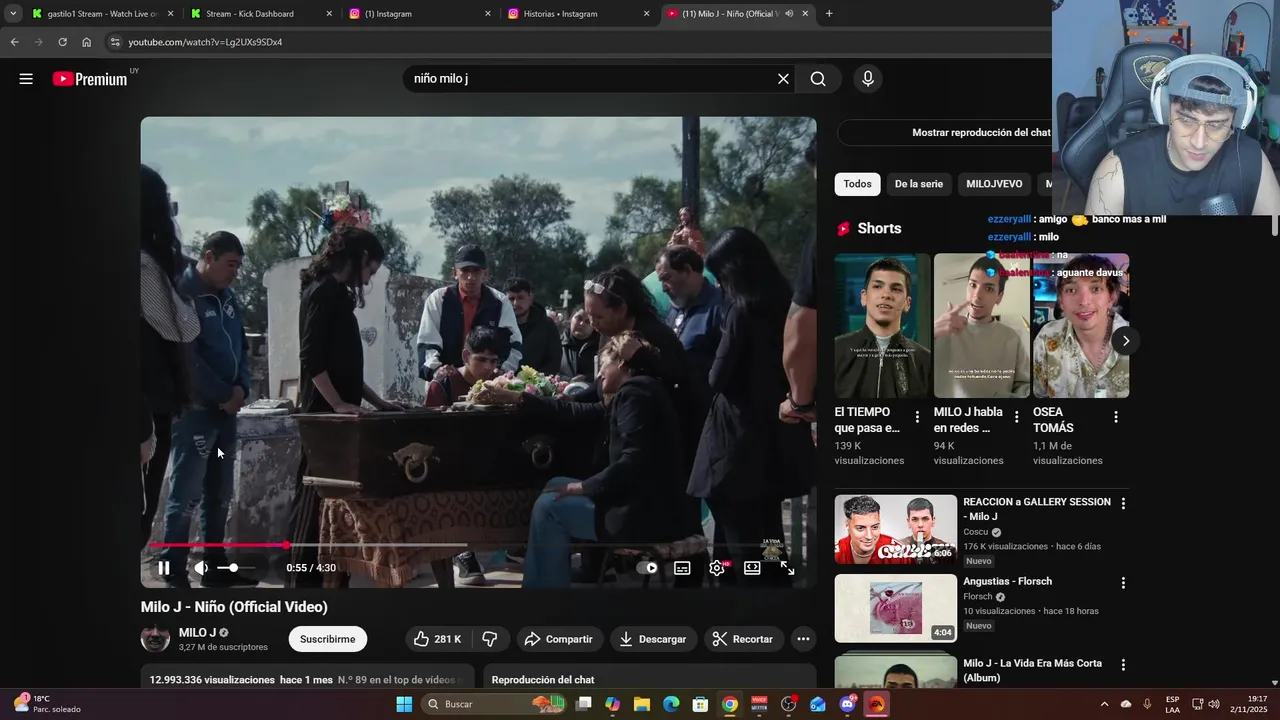Screen dimensions: 1280x720
Task: Open a new browser tab
Action: click(x=829, y=14)
